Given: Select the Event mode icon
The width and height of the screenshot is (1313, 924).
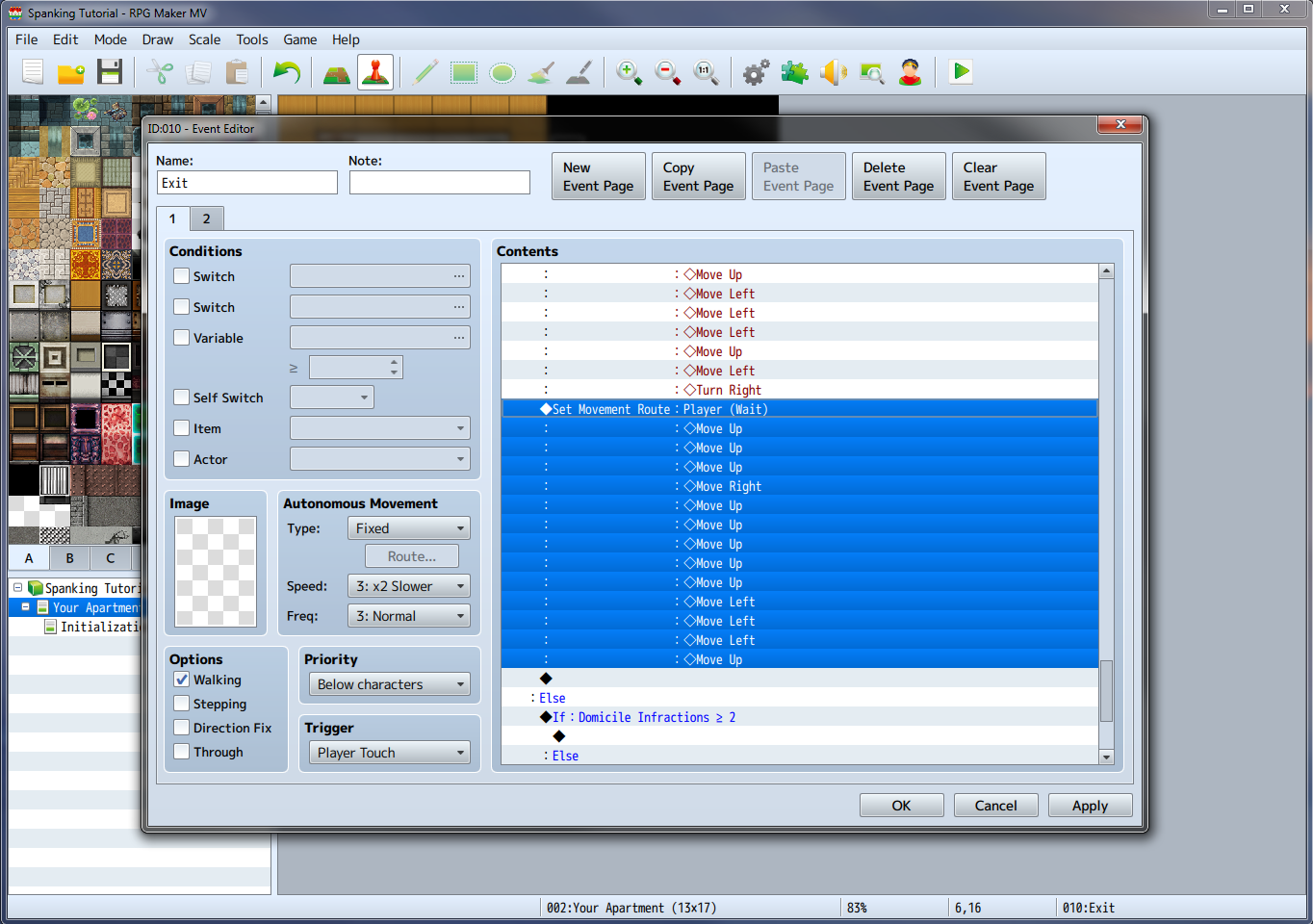Looking at the screenshot, I should 375,72.
